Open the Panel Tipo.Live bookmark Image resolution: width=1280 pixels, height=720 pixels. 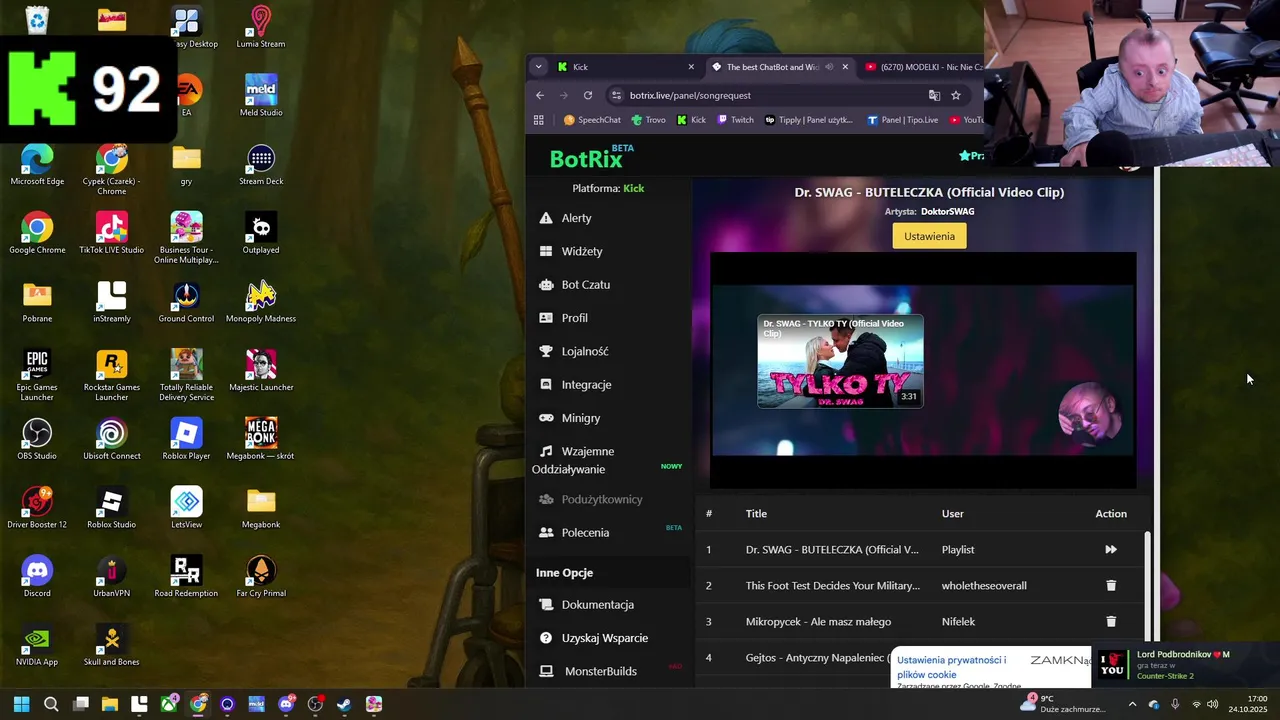[903, 120]
